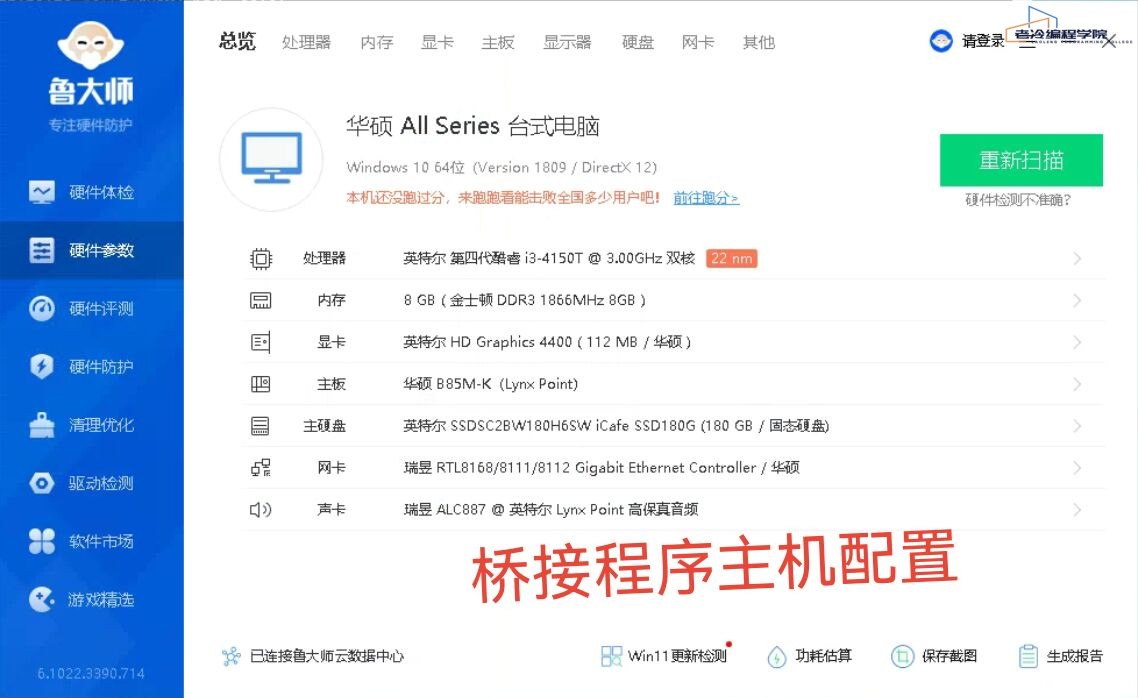Viewport: 1138px width, 698px height.
Task: Click the cloud data center connection icon
Action: tap(232, 657)
